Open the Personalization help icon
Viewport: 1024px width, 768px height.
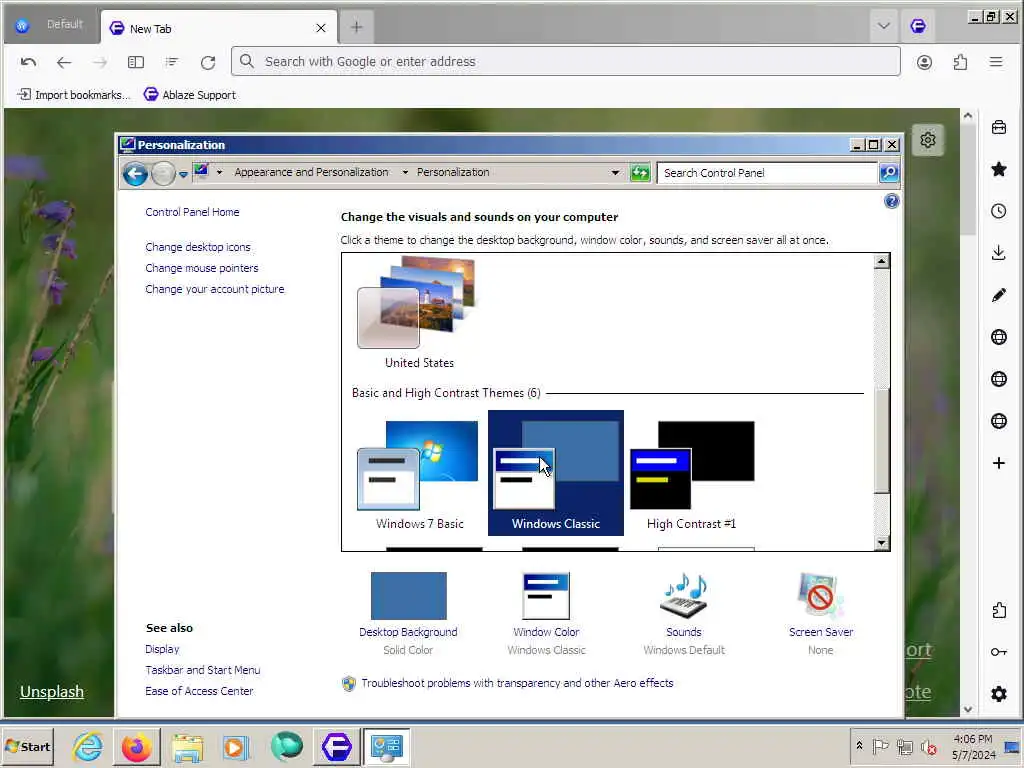[x=891, y=201]
